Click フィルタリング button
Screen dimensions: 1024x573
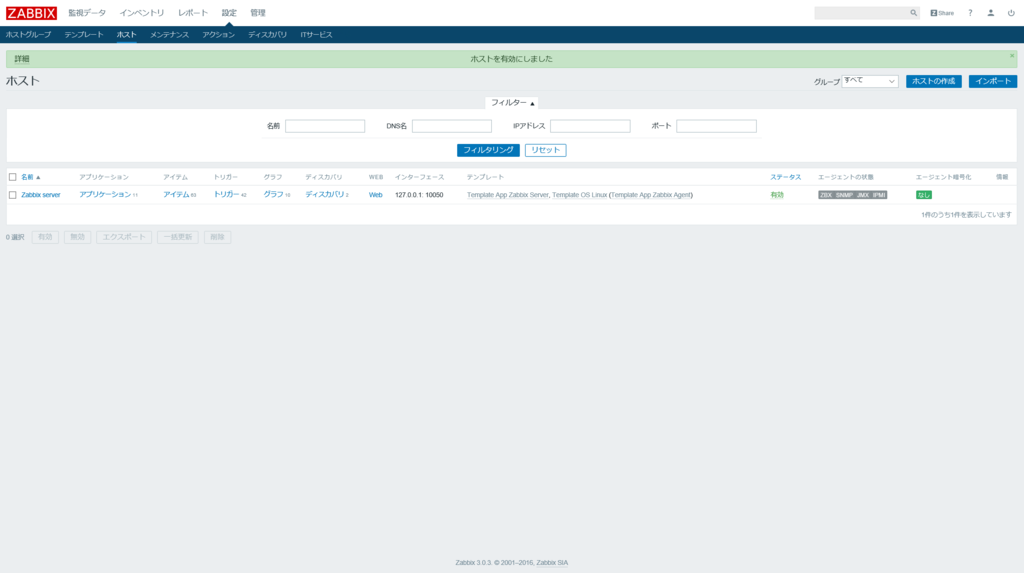point(488,150)
